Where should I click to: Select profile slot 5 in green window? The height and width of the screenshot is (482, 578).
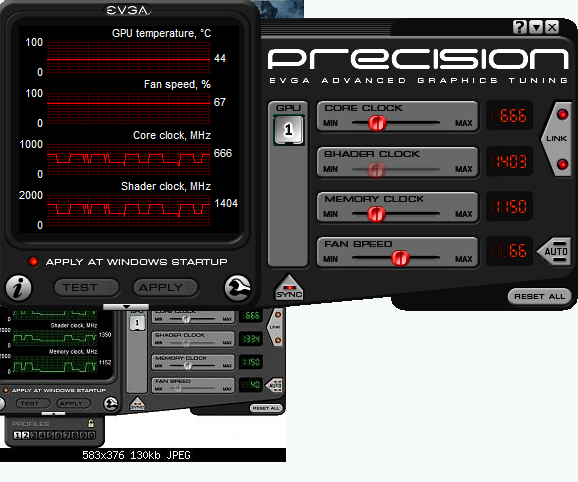[x=50, y=435]
